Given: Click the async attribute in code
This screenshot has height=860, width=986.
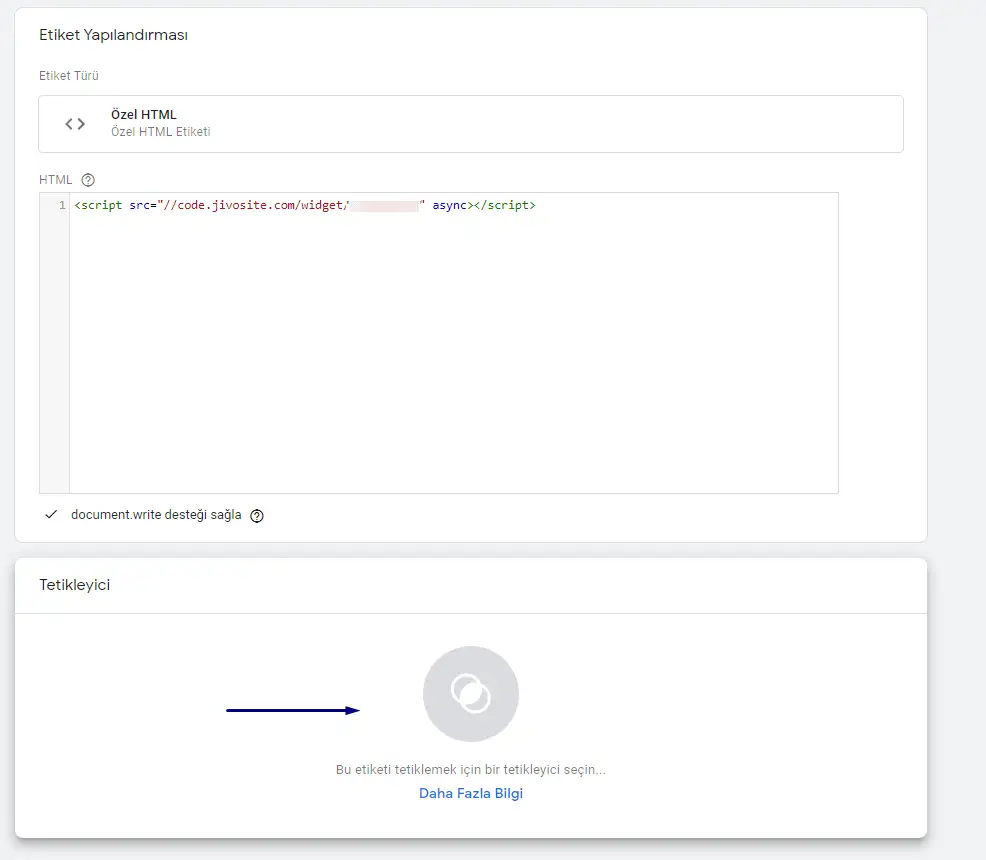Looking at the screenshot, I should pyautogui.click(x=450, y=205).
